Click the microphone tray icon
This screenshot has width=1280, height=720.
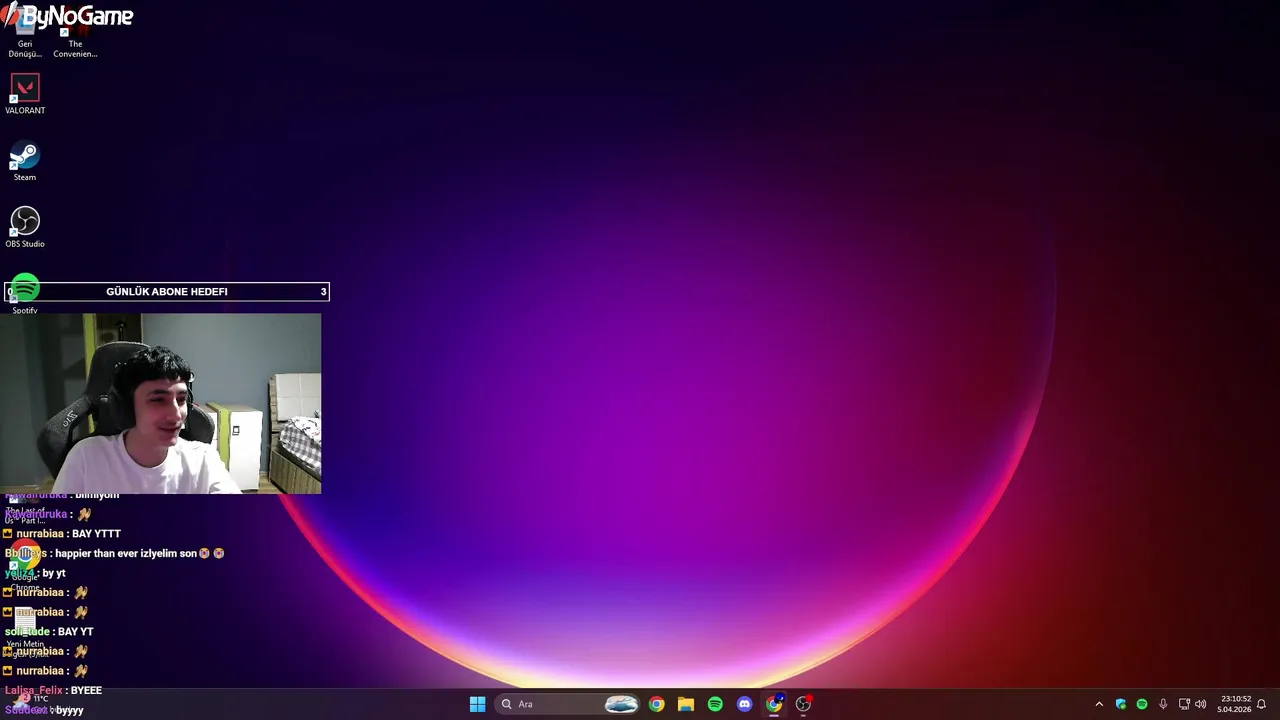click(1163, 704)
